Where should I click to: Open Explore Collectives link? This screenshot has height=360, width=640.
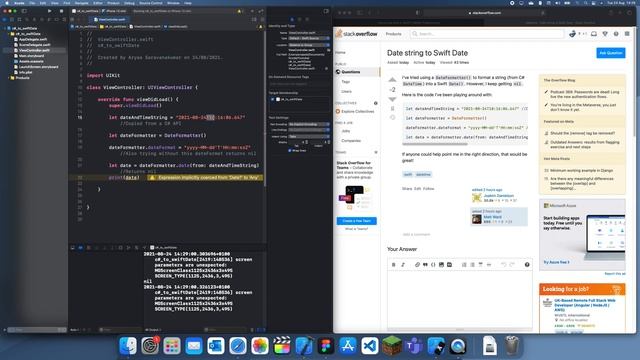tap(358, 111)
